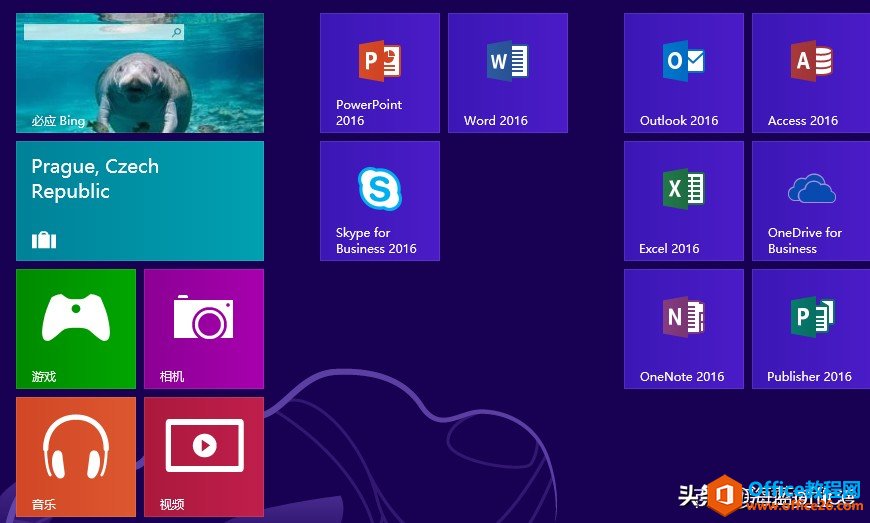Click the suitcase icon on travel tile

[44, 240]
